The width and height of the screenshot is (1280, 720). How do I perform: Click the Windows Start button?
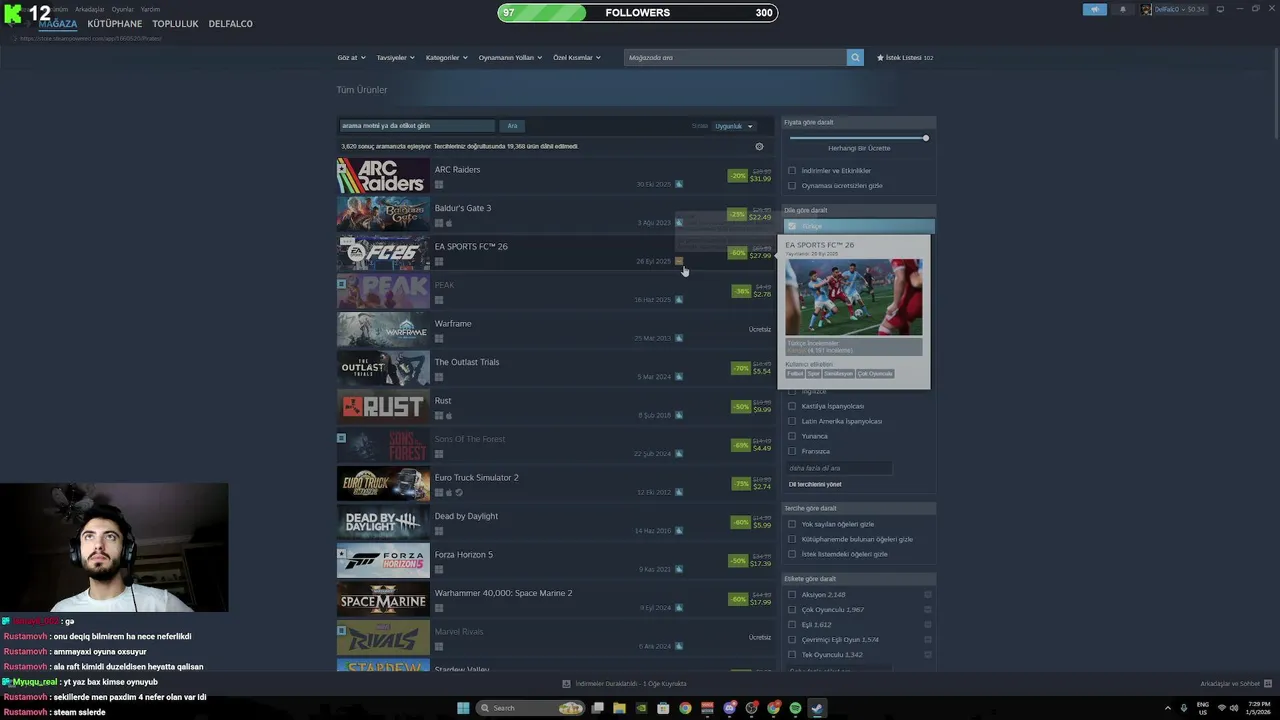[463, 708]
